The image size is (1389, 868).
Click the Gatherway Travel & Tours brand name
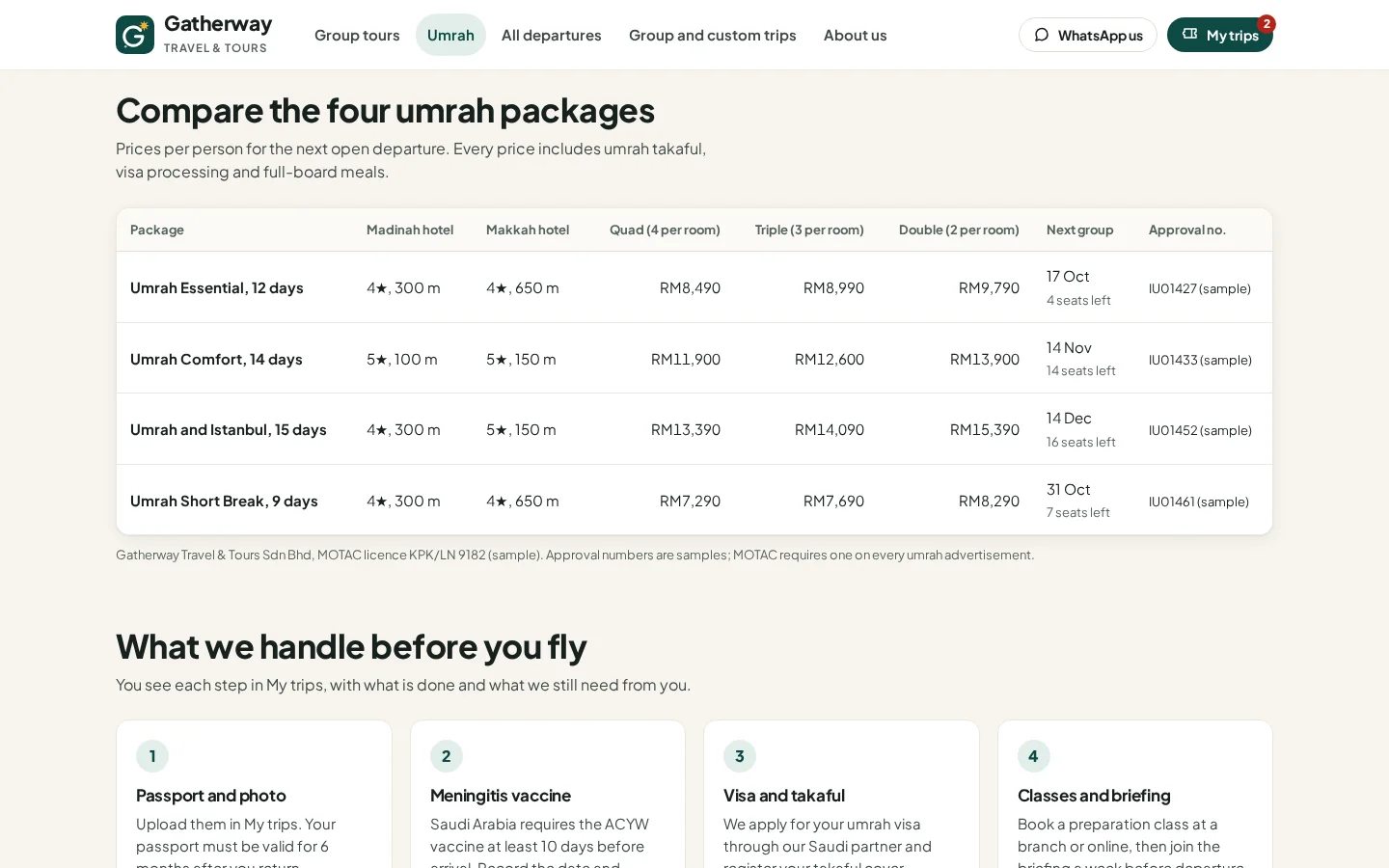[x=218, y=34]
